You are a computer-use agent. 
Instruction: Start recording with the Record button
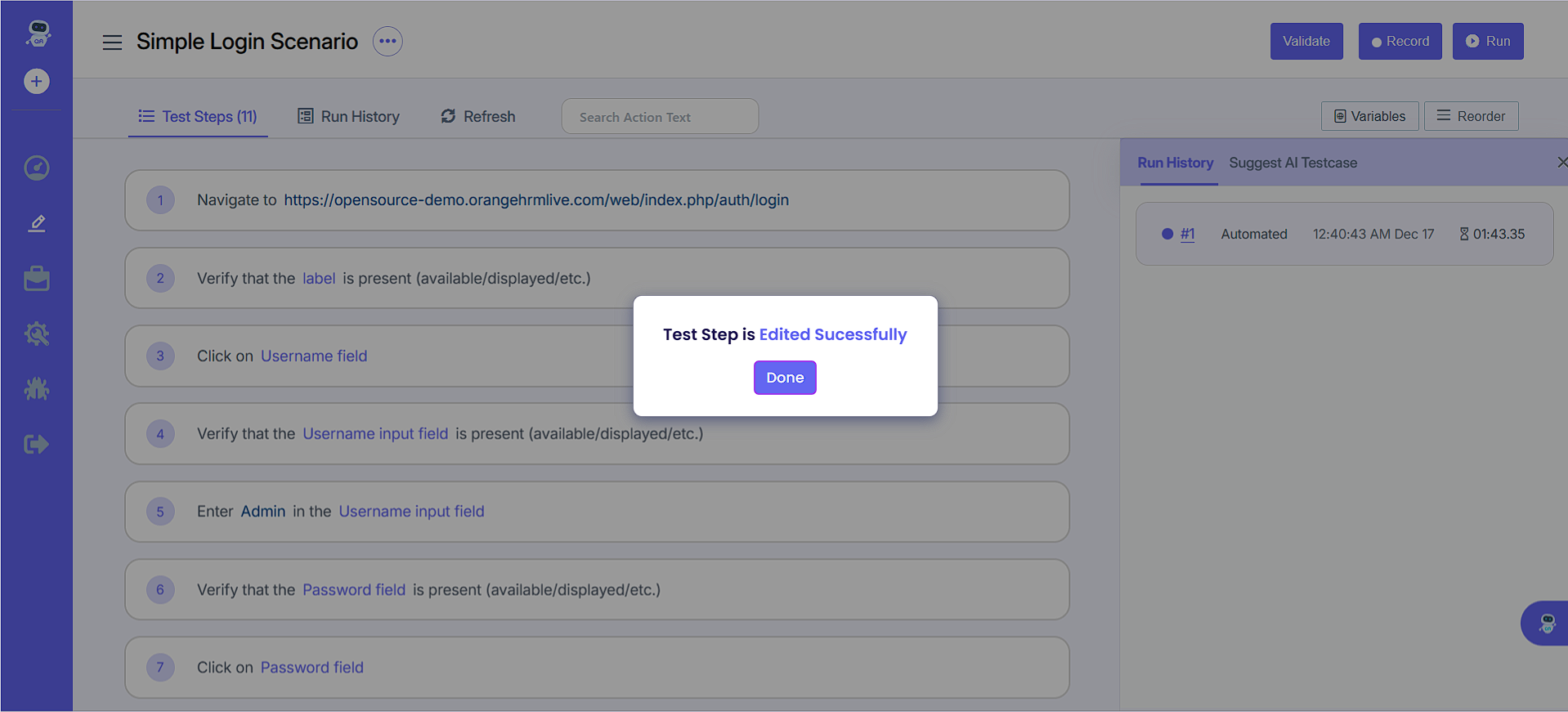point(1400,42)
